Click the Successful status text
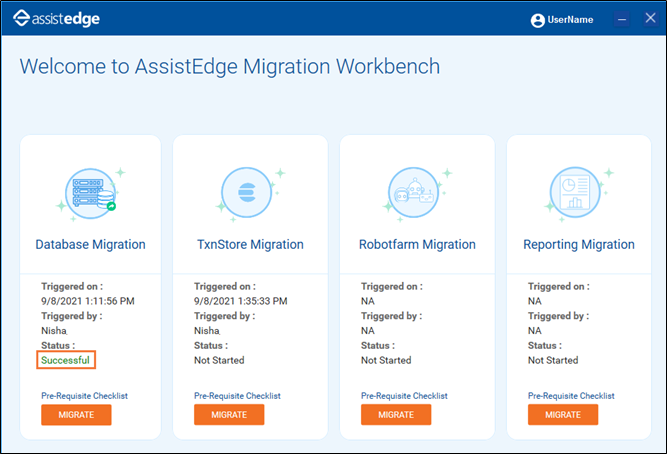This screenshot has width=667, height=454. [x=66, y=360]
